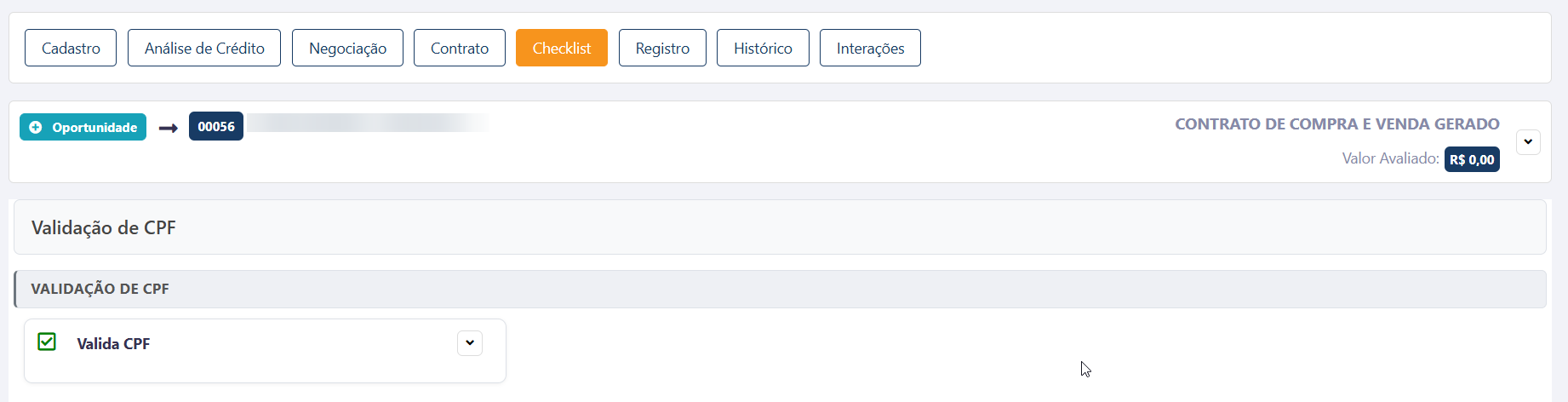Expand the opportunity details chevron dropdown

(1528, 141)
